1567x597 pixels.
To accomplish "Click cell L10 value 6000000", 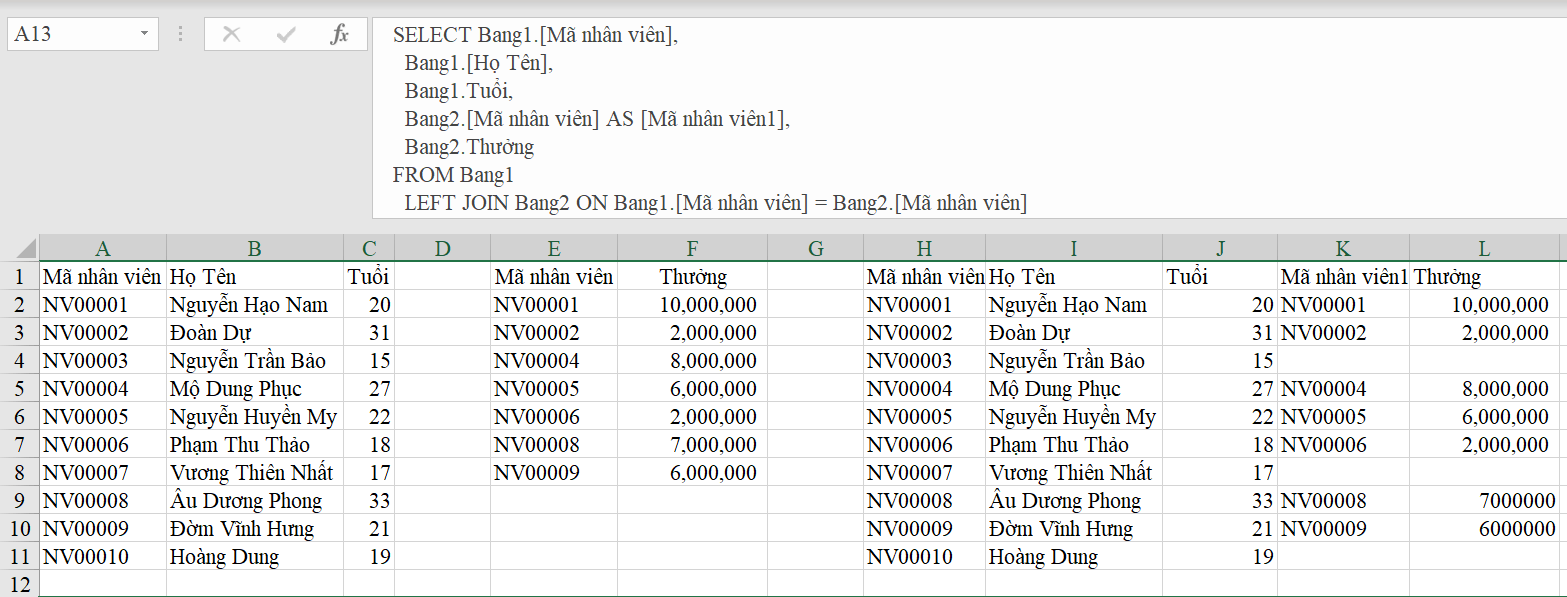I will (1484, 529).
